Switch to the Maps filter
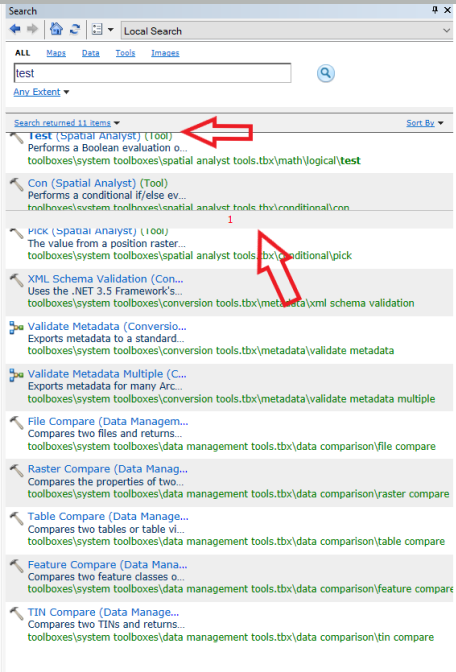This screenshot has width=456, height=672. pyautogui.click(x=56, y=53)
